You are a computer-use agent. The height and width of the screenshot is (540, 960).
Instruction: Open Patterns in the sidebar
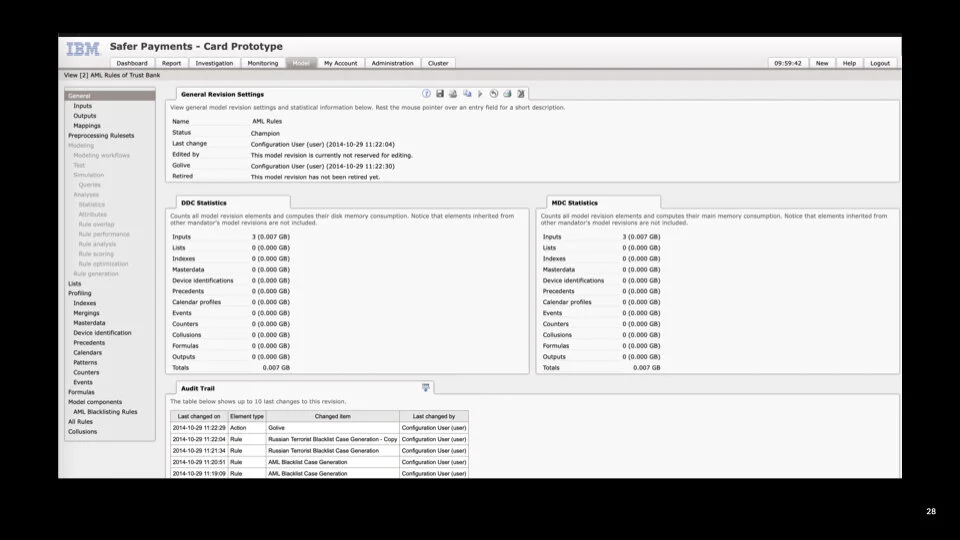pyautogui.click(x=85, y=362)
